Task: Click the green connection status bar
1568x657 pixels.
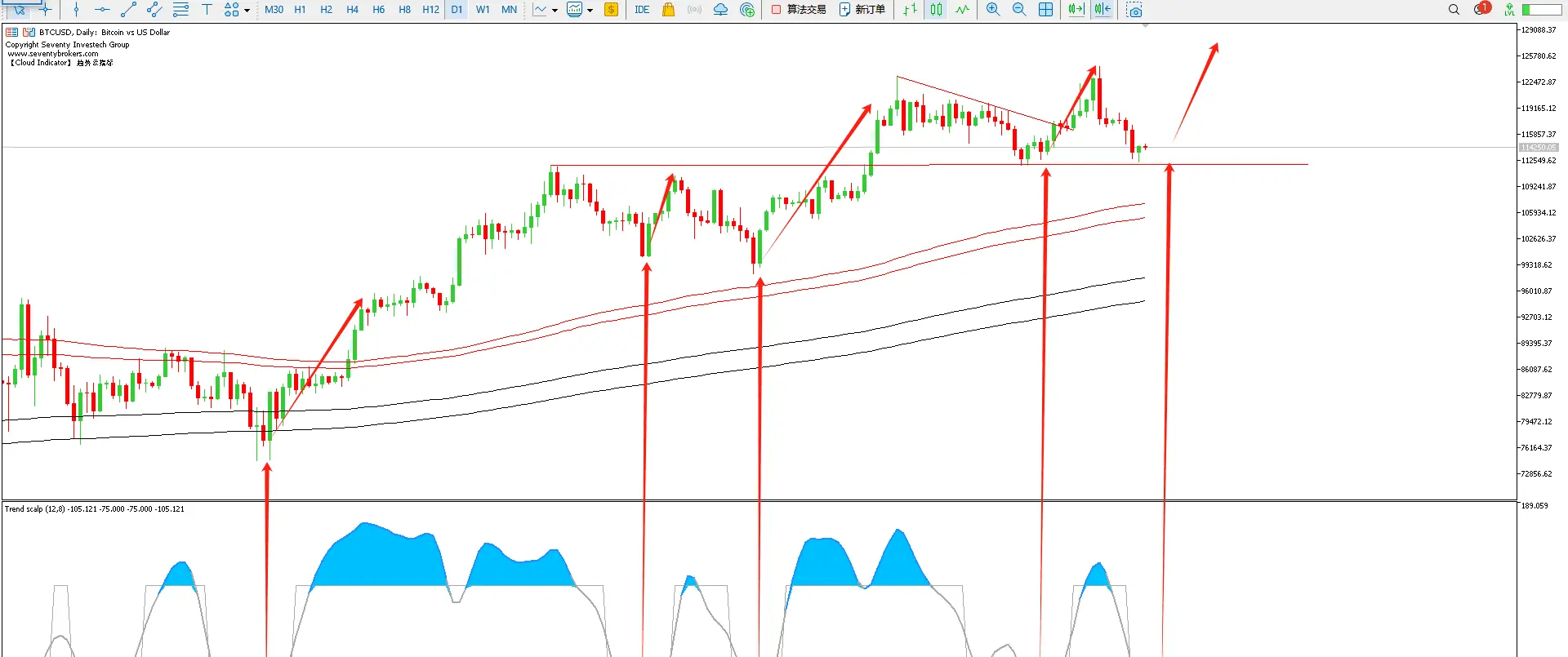Action: pyautogui.click(x=1542, y=10)
